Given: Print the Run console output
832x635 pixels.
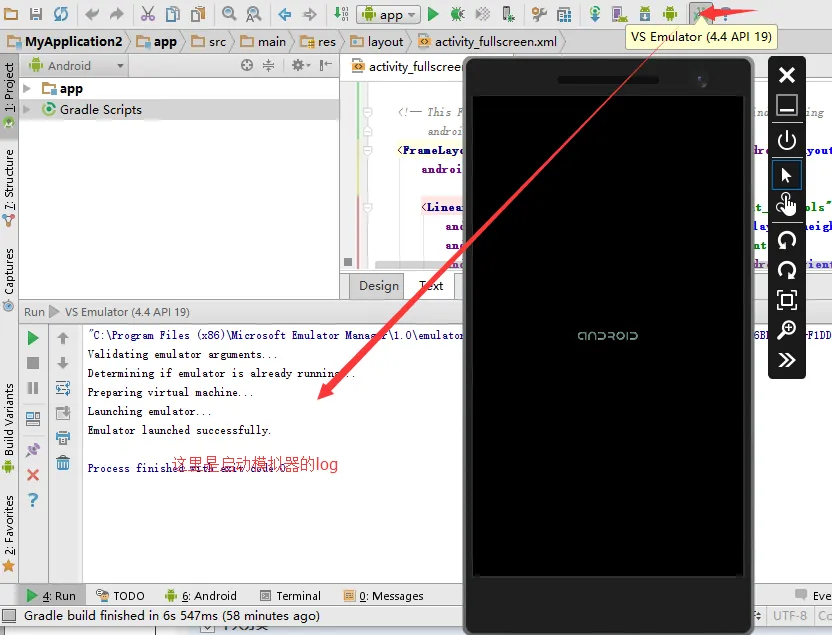Looking at the screenshot, I should [63, 437].
